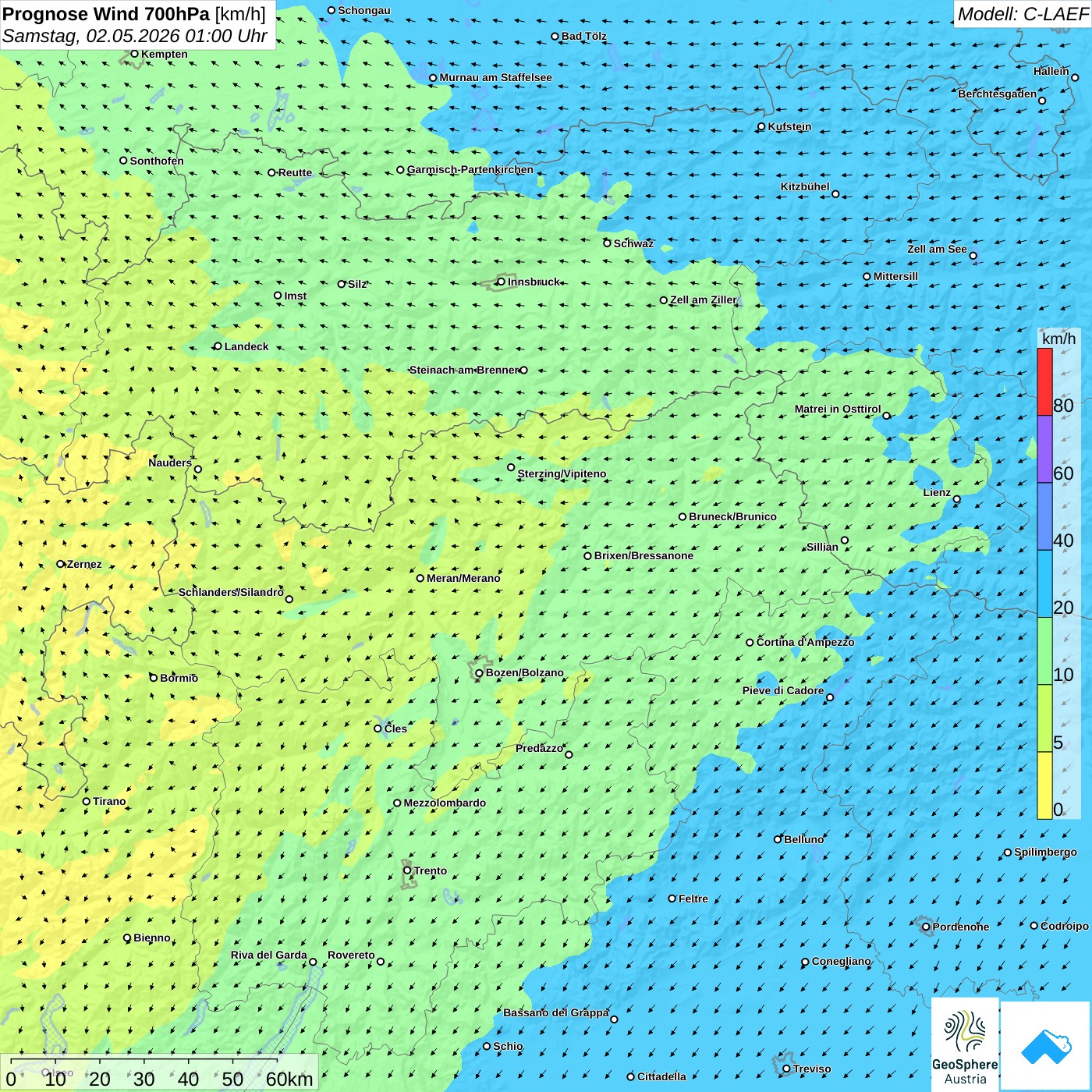Select the green 10–20 km/h legend color

click(1044, 651)
